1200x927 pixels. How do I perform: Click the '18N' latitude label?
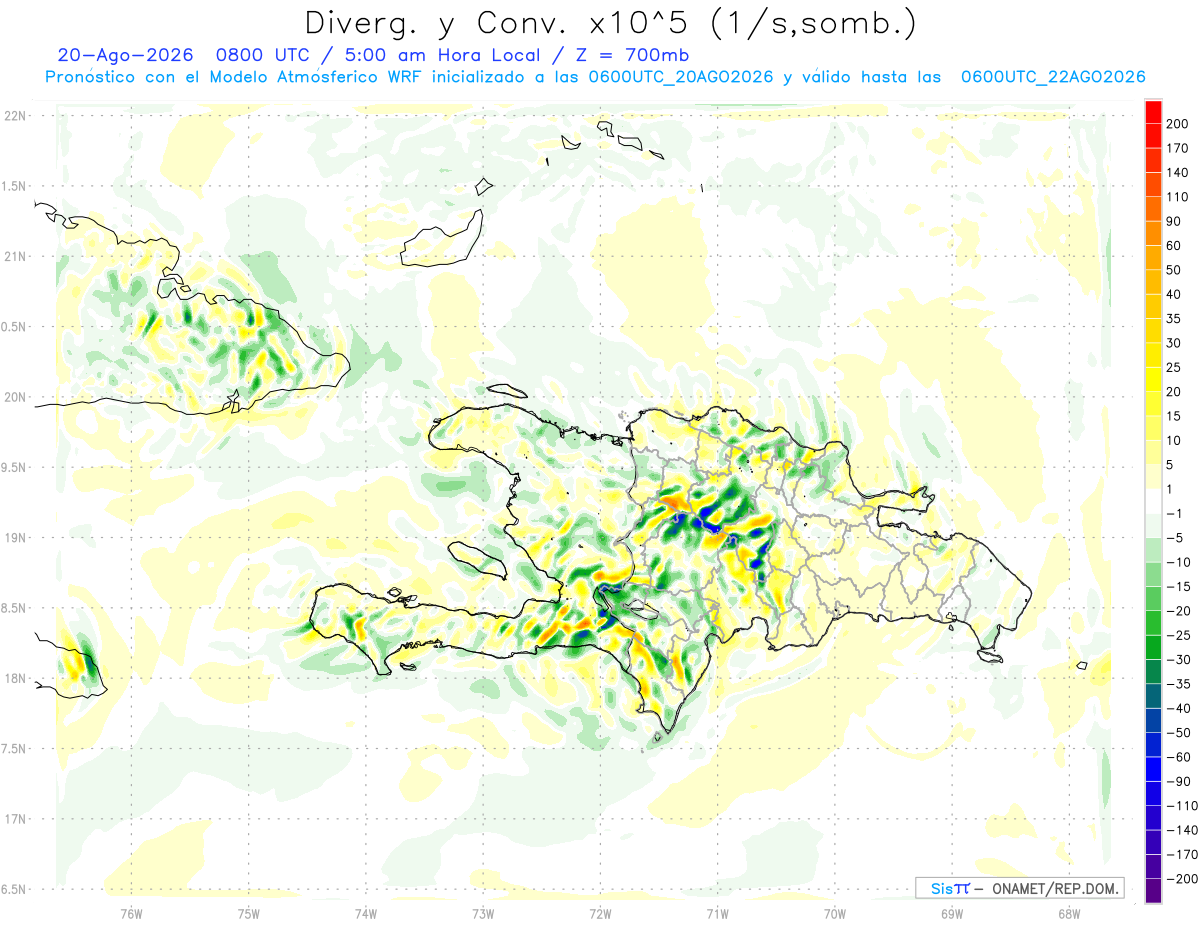[15, 678]
